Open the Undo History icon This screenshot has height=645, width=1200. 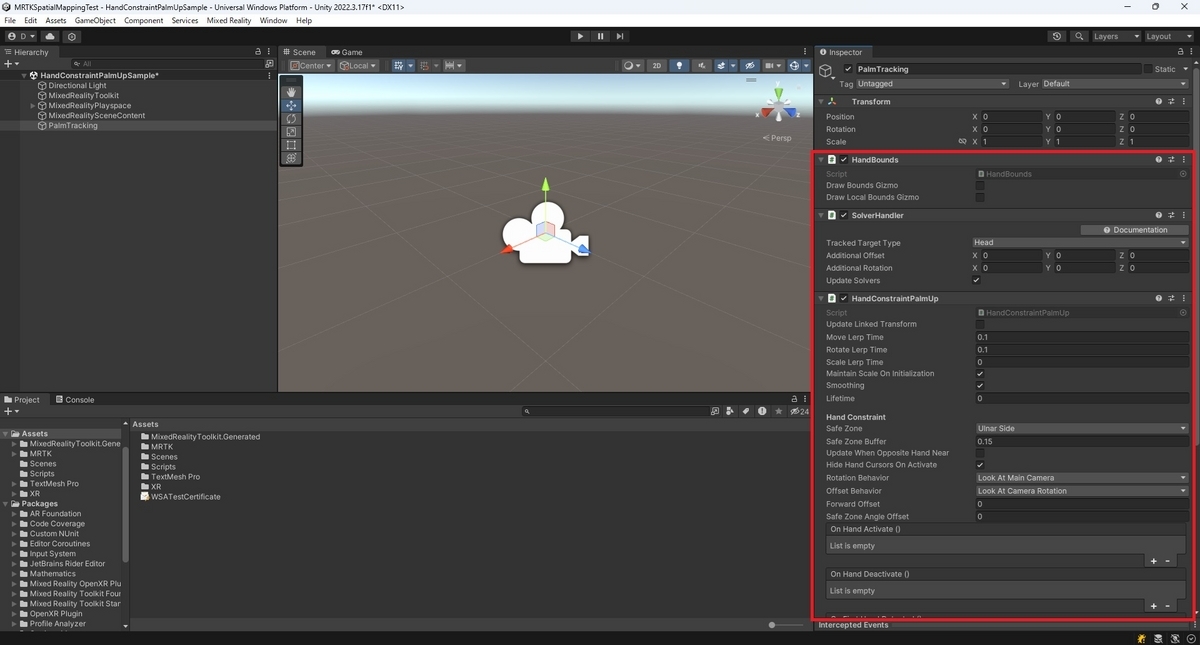pos(1057,36)
